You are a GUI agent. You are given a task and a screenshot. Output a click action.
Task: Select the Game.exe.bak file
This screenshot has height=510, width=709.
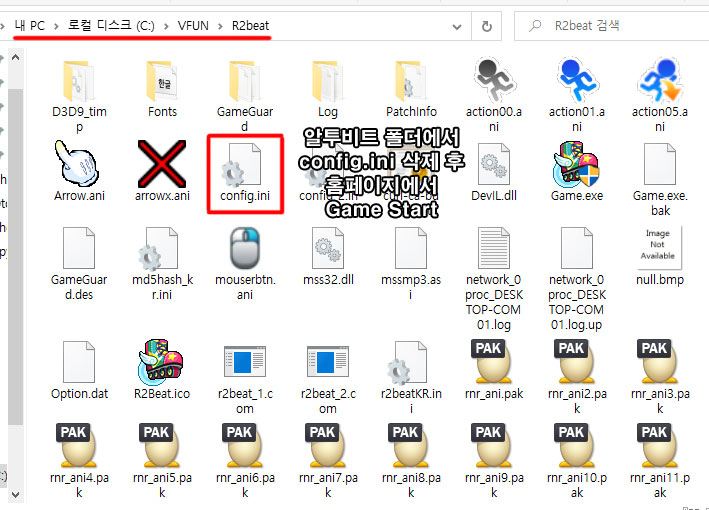click(660, 179)
